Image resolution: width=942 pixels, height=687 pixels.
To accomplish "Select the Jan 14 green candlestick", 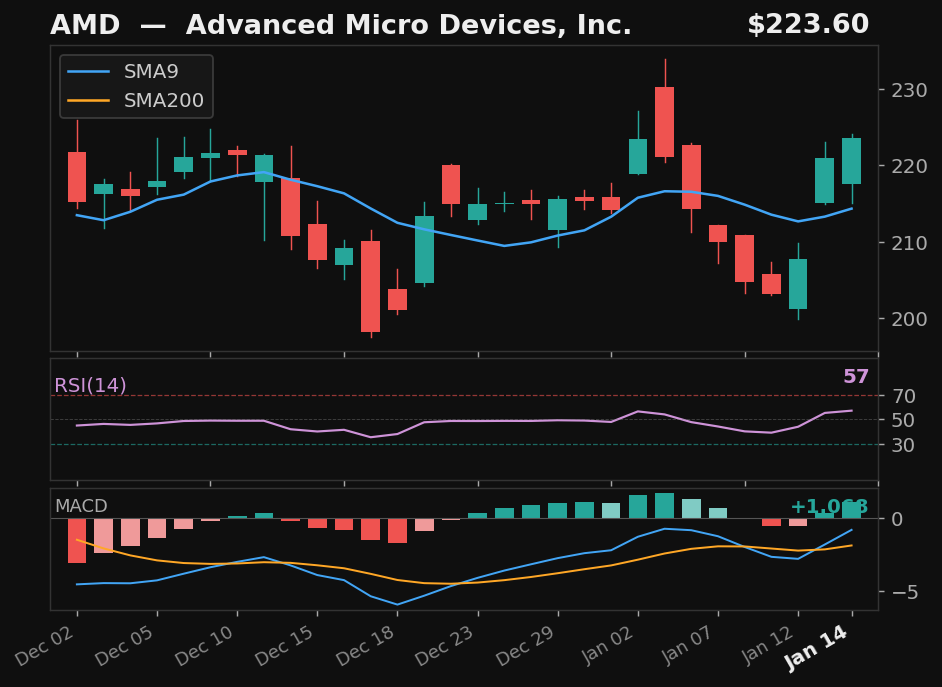I will [851, 161].
